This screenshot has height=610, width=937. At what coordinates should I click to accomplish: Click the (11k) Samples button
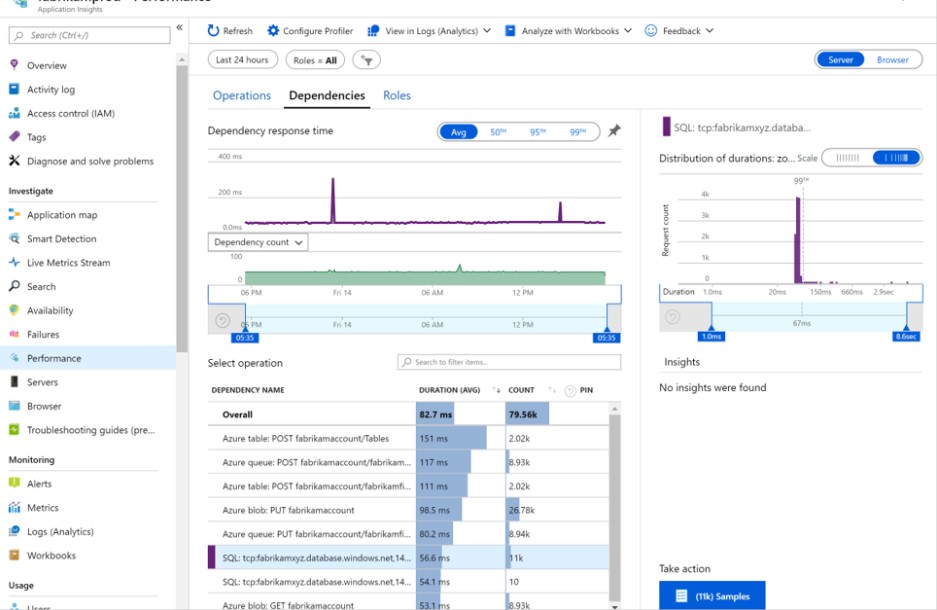click(x=712, y=595)
